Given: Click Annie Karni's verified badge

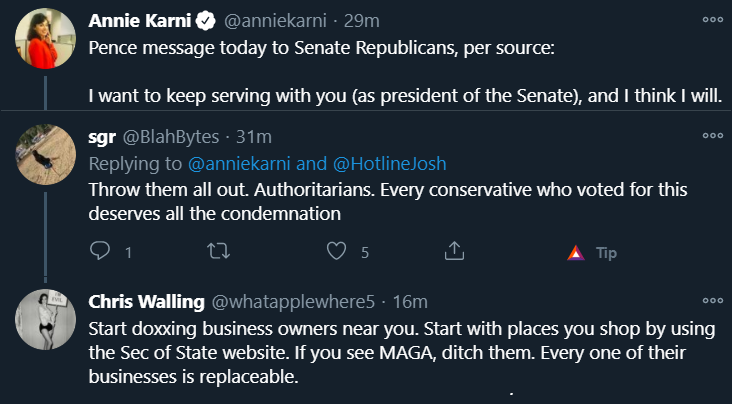Looking at the screenshot, I should pyautogui.click(x=205, y=21).
